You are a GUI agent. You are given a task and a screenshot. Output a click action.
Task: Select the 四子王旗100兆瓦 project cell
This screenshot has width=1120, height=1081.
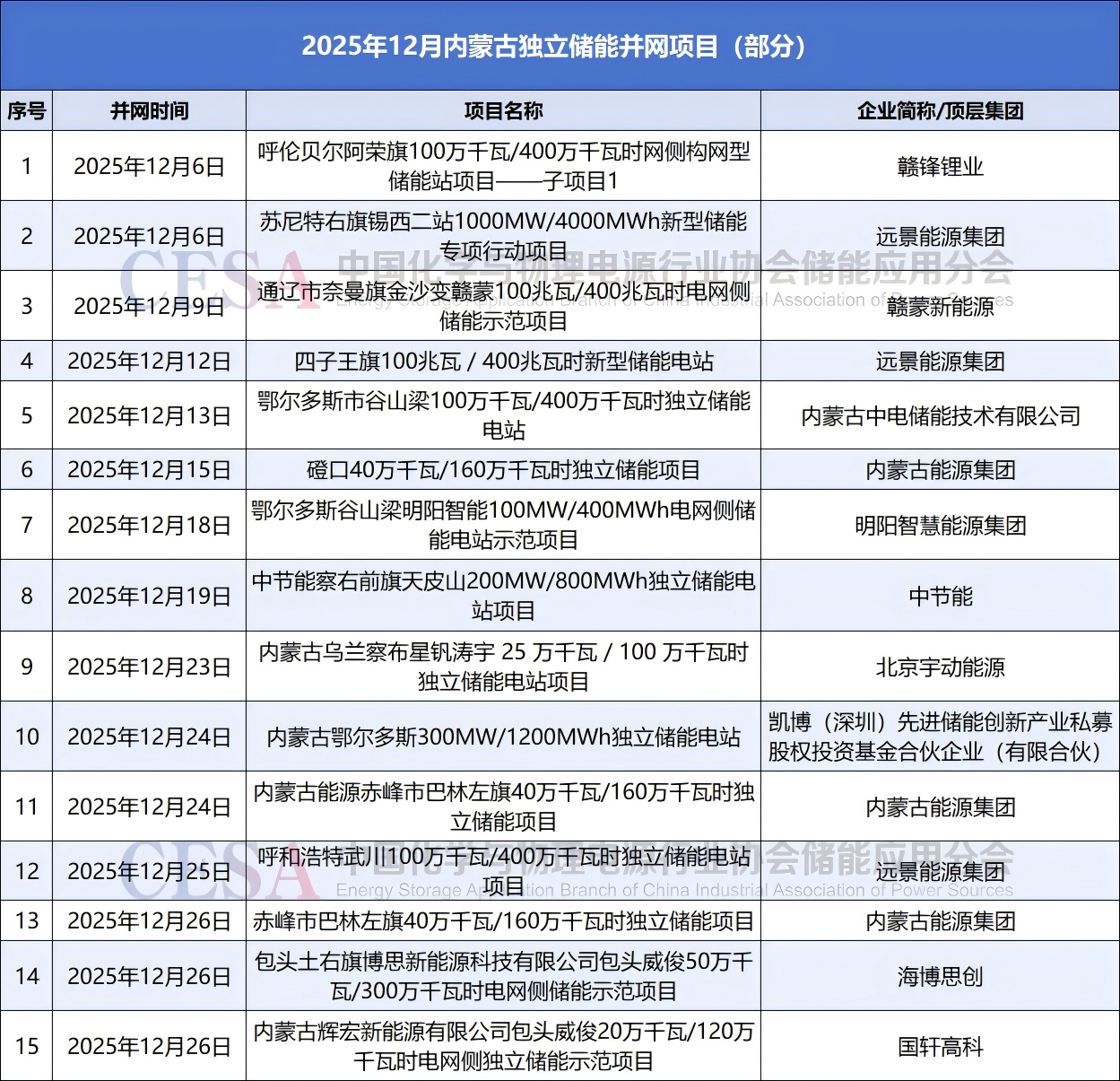(503, 362)
